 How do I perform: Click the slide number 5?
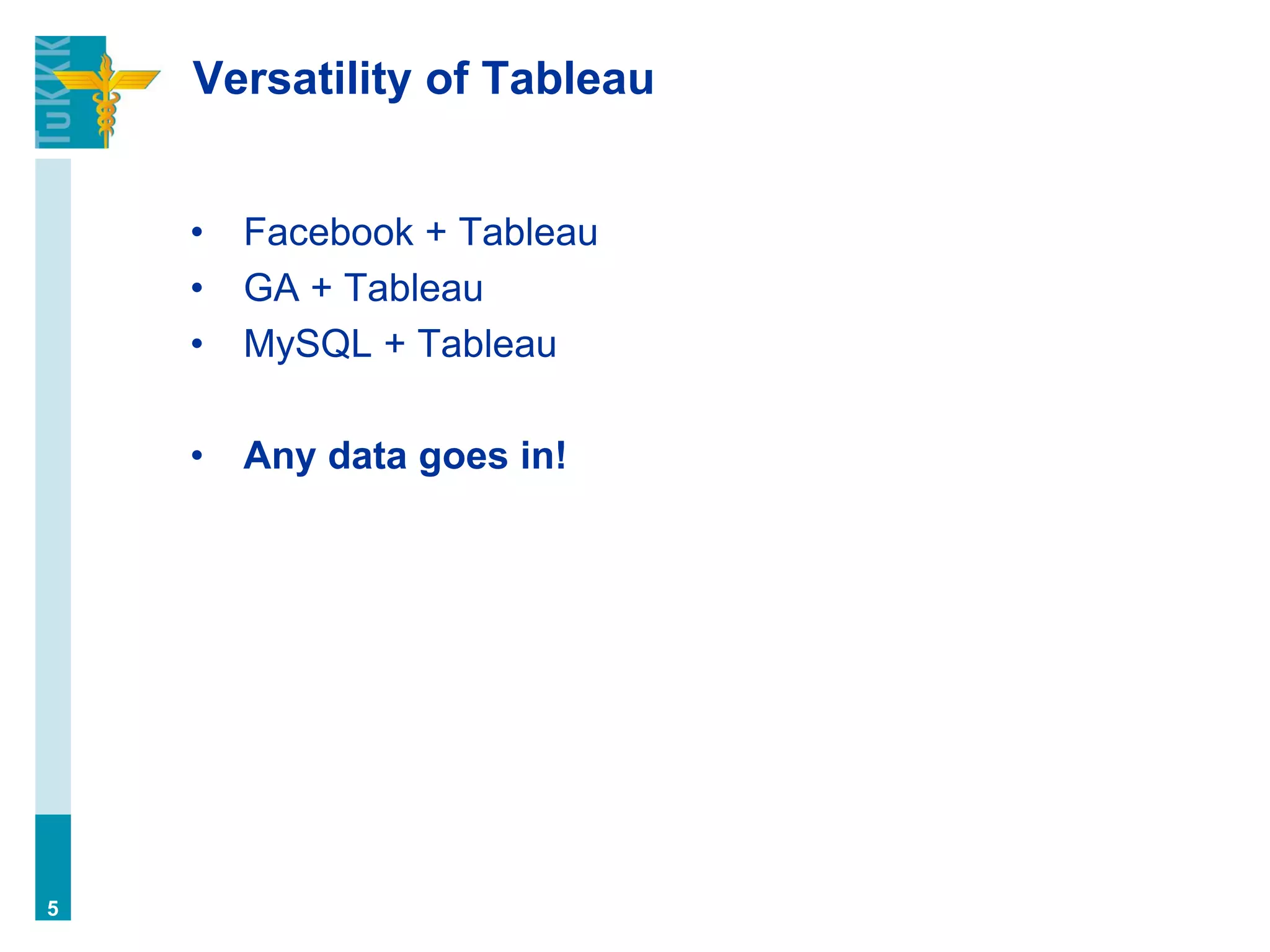click(x=53, y=909)
